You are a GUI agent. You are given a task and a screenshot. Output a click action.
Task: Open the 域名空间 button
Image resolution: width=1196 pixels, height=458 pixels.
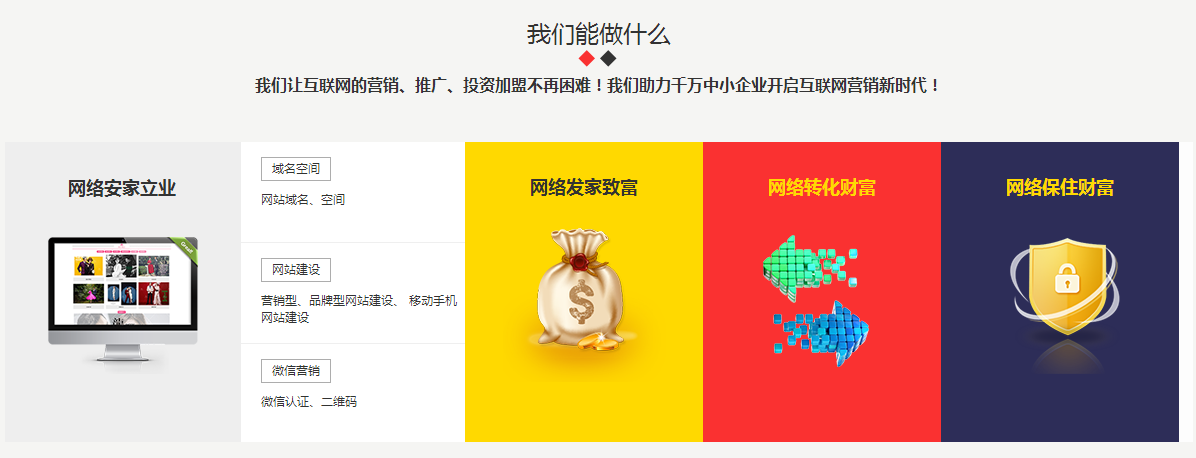296,169
